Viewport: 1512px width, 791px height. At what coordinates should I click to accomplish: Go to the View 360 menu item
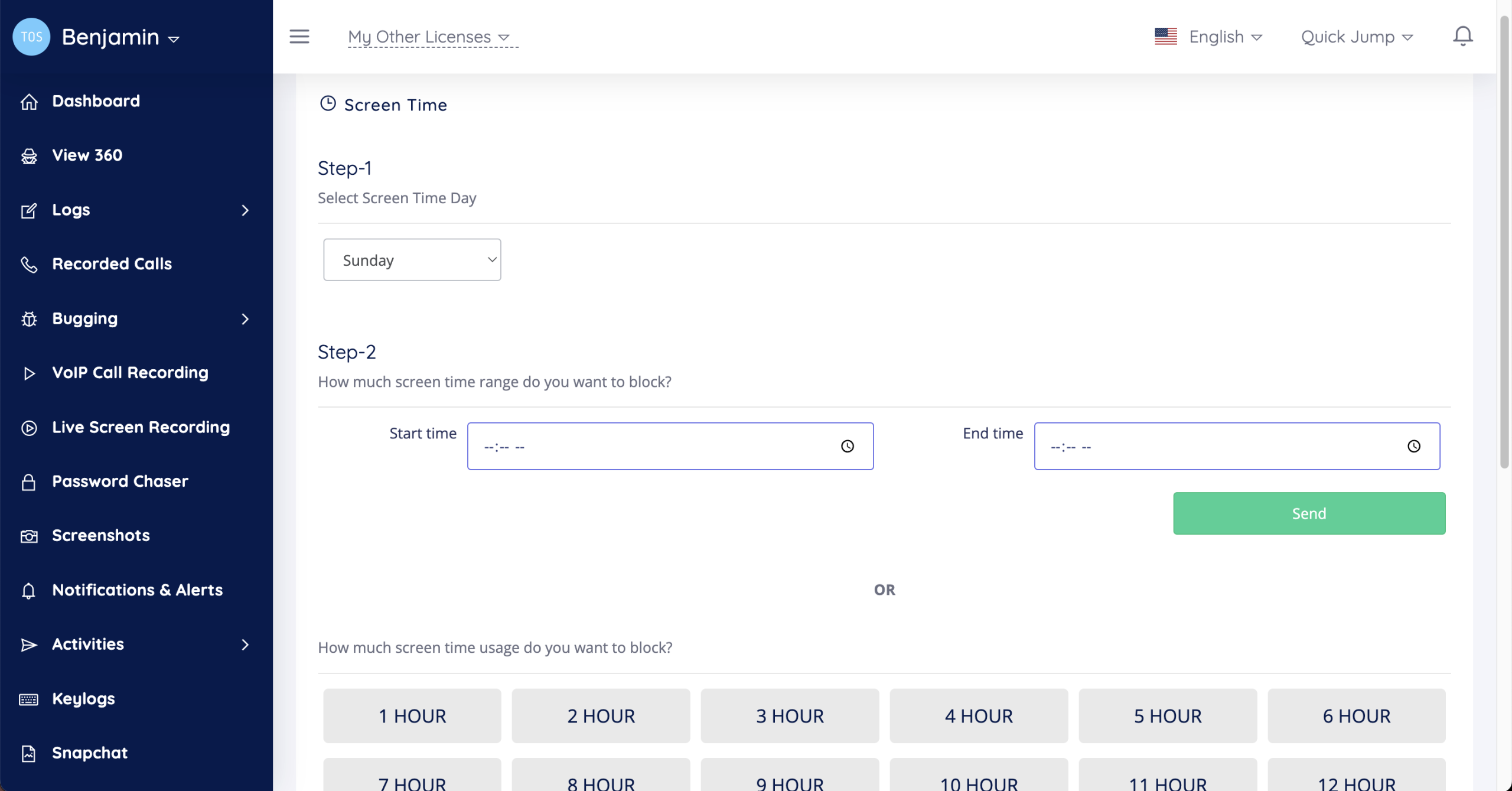pyautogui.click(x=87, y=155)
